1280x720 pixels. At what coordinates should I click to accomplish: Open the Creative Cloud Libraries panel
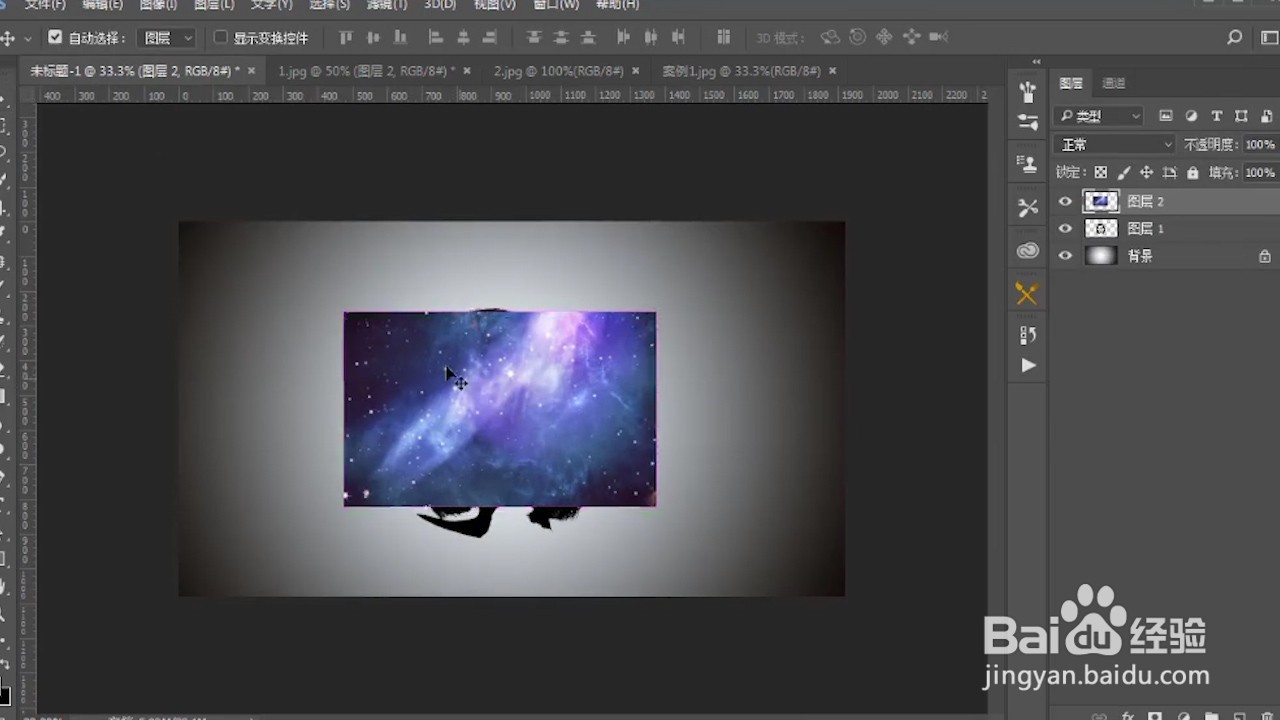[1027, 251]
